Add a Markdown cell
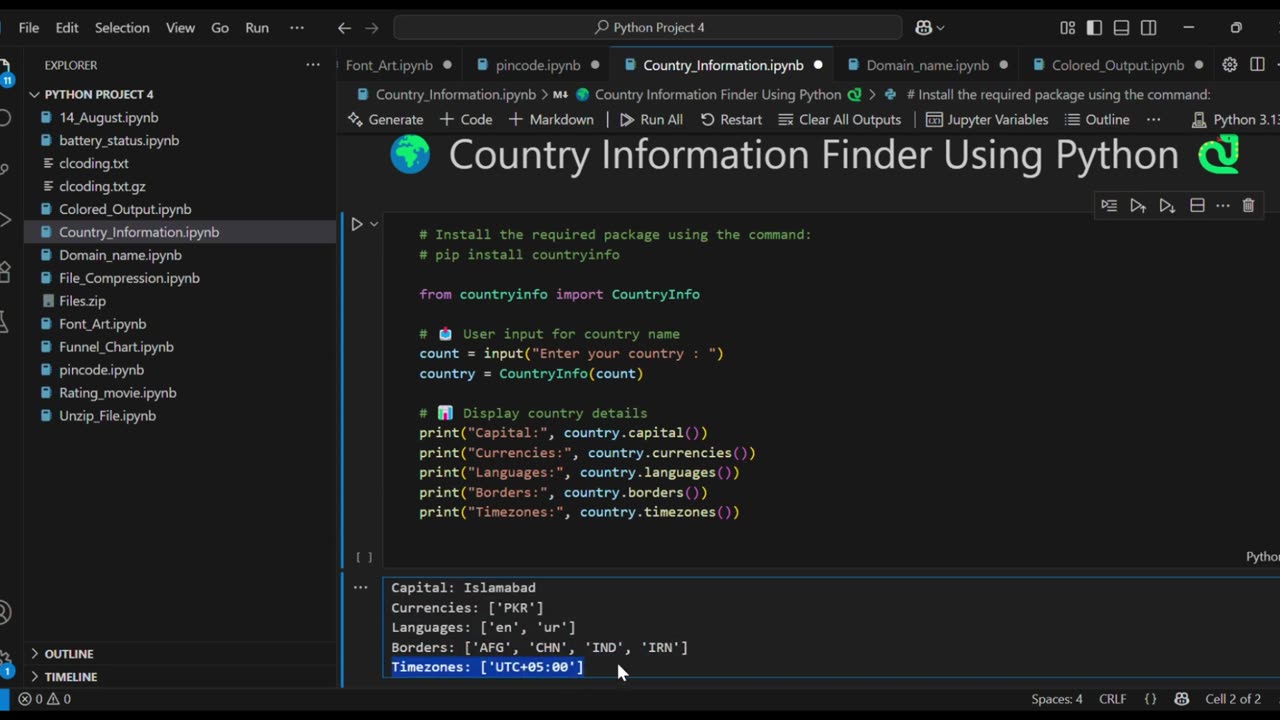Screen dimensions: 1280x720 tap(551, 119)
